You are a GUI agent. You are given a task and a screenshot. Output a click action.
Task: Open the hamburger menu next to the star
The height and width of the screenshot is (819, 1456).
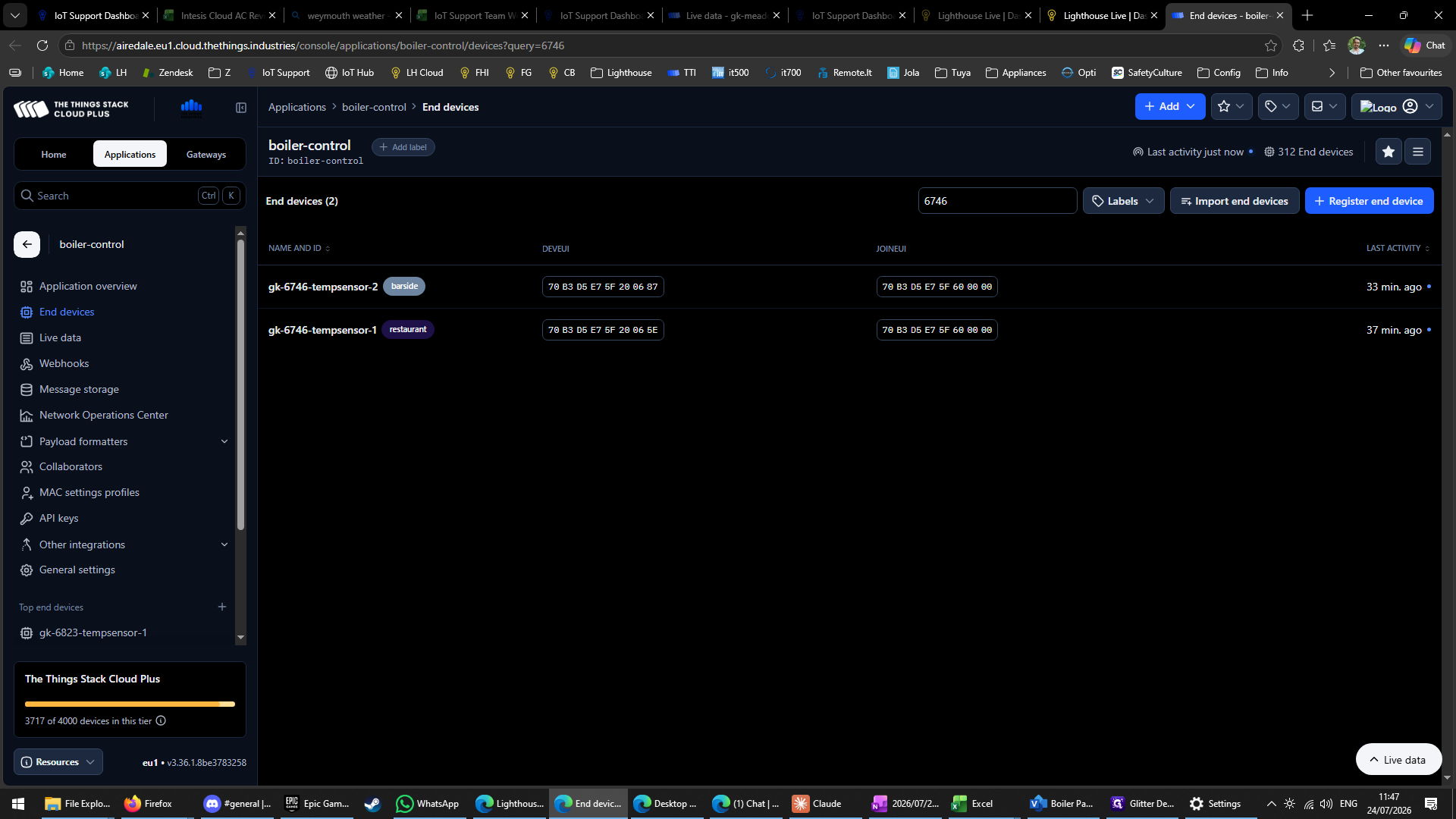click(1417, 152)
